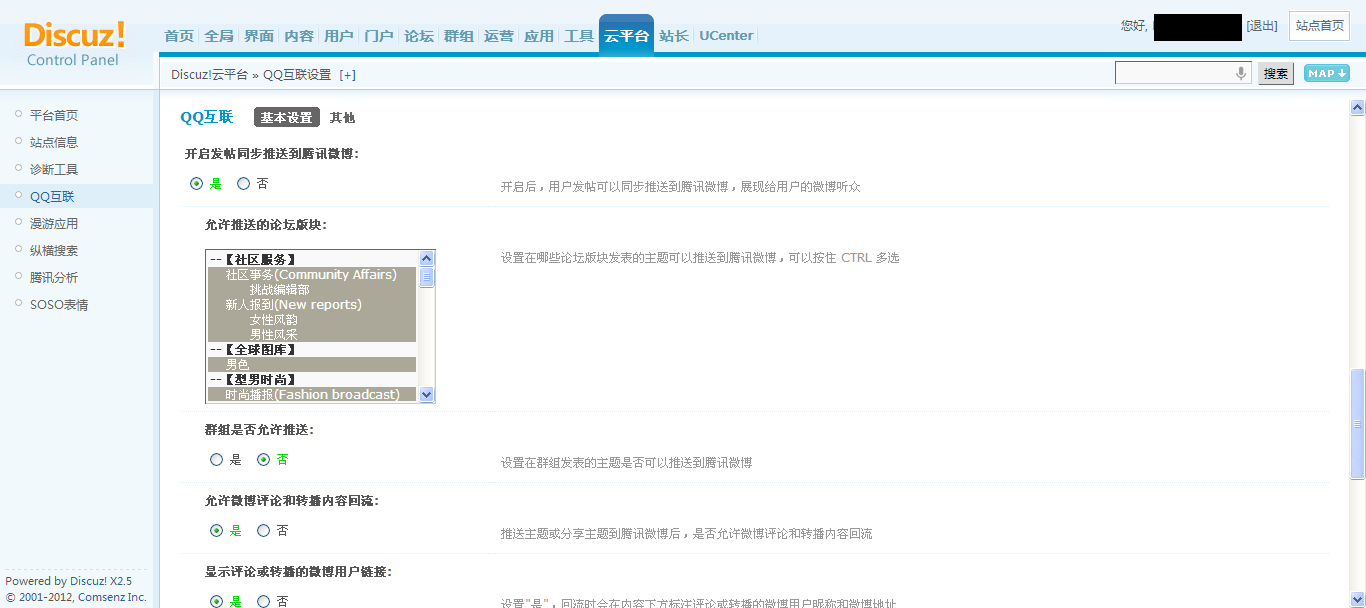This screenshot has height=608, width=1366.
Task: Open the 全局 top menu
Action: pyautogui.click(x=219, y=36)
